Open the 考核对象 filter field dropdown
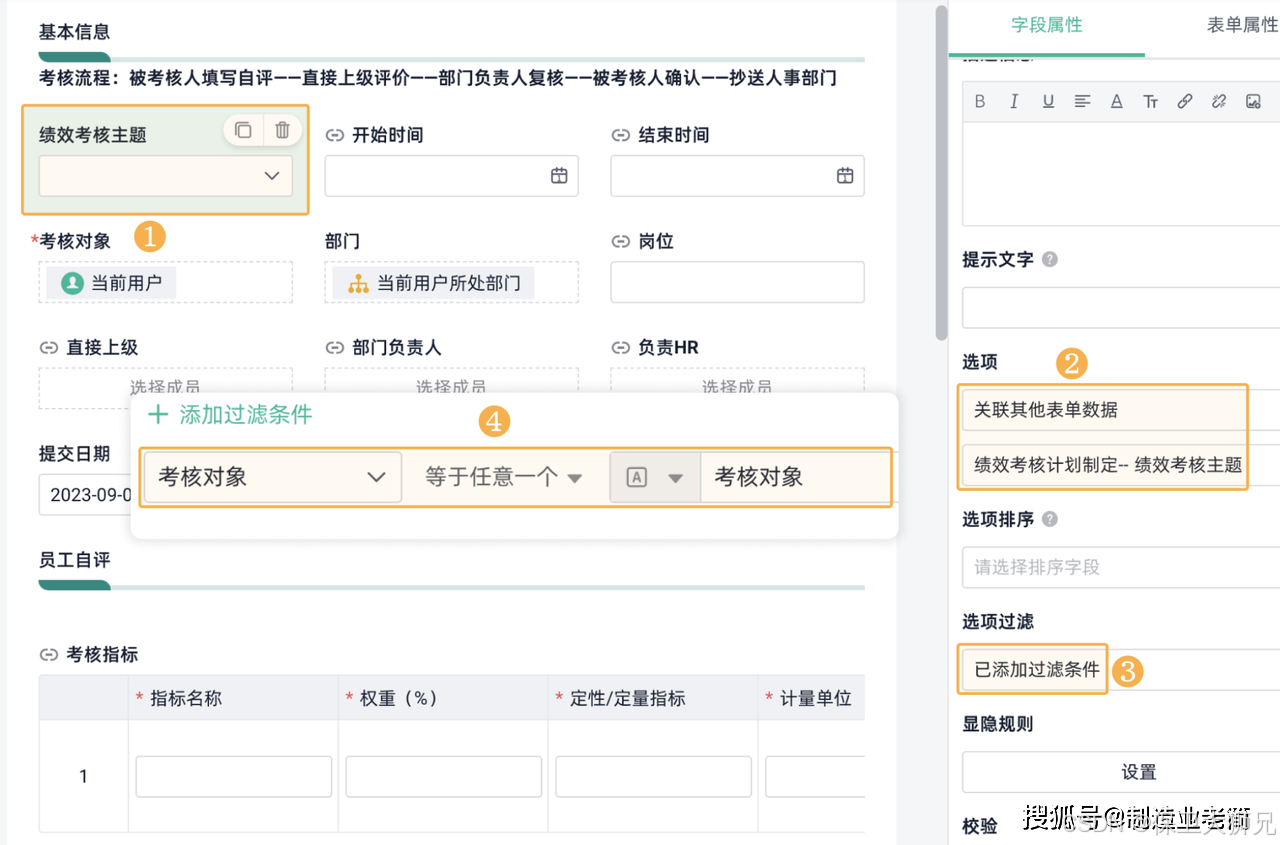 tap(273, 477)
